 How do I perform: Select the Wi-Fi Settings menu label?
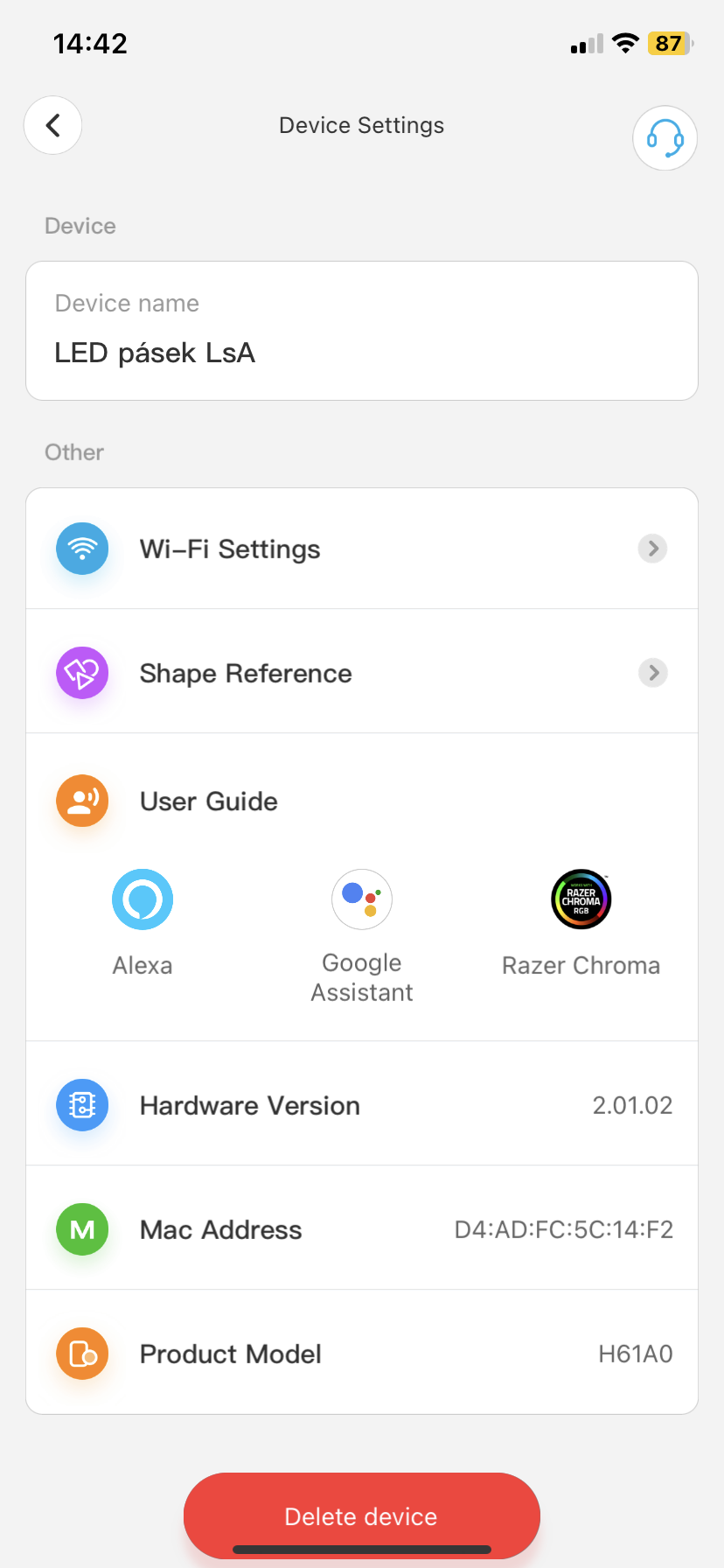230,549
